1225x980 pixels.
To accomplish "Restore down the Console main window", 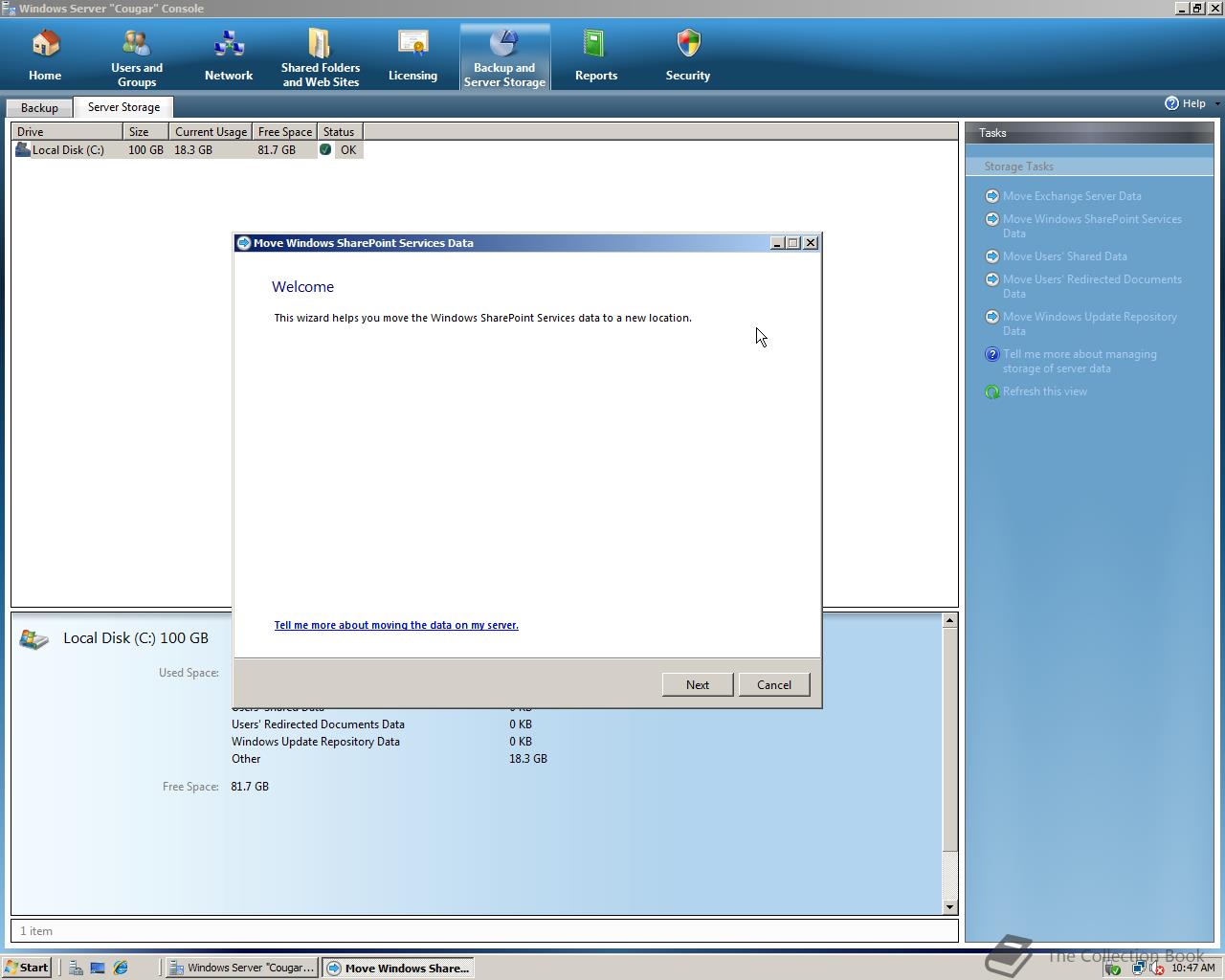I will [1197, 9].
